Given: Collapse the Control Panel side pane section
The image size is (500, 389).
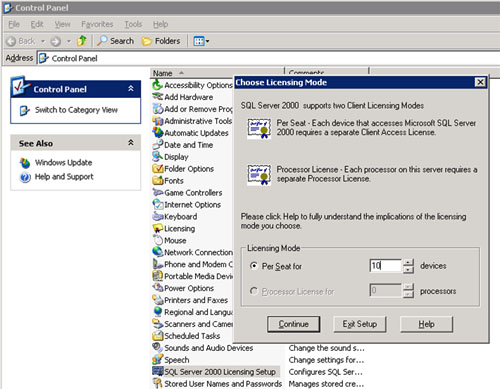Looking at the screenshot, I should 131,88.
